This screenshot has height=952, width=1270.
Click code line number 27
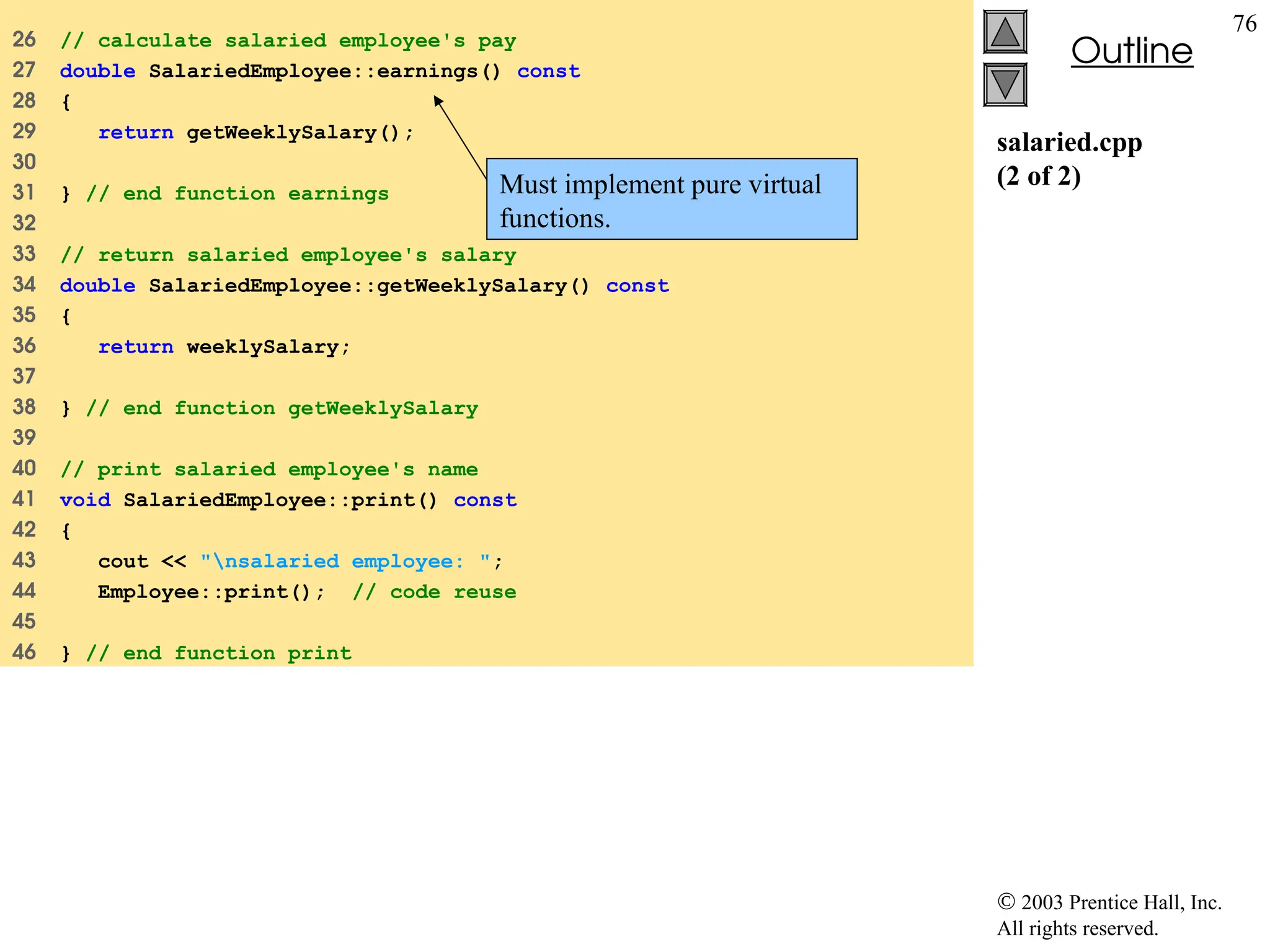pyautogui.click(x=24, y=70)
